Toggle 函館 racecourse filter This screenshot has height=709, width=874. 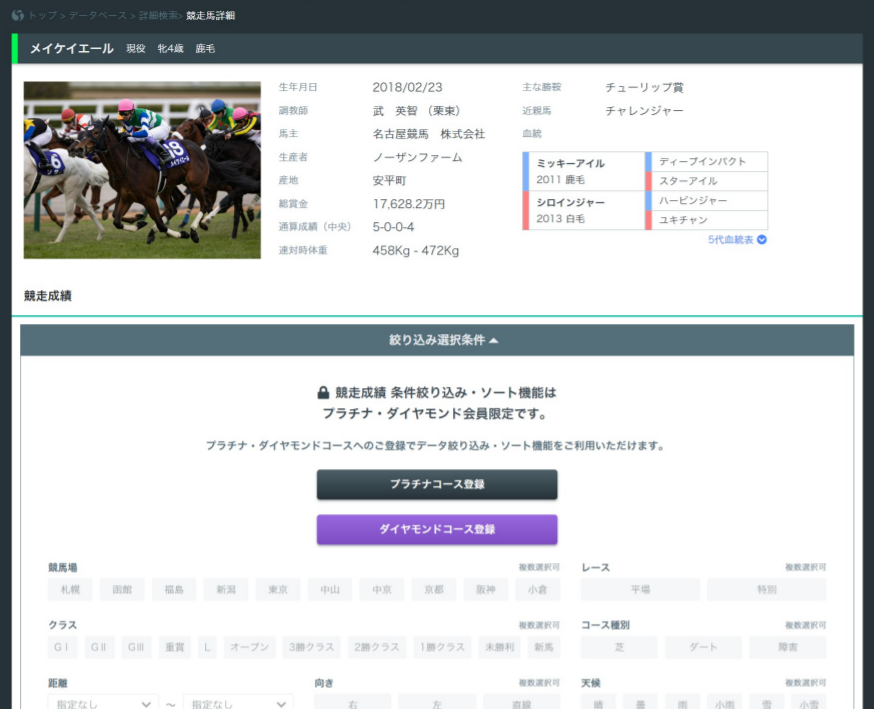tap(122, 590)
